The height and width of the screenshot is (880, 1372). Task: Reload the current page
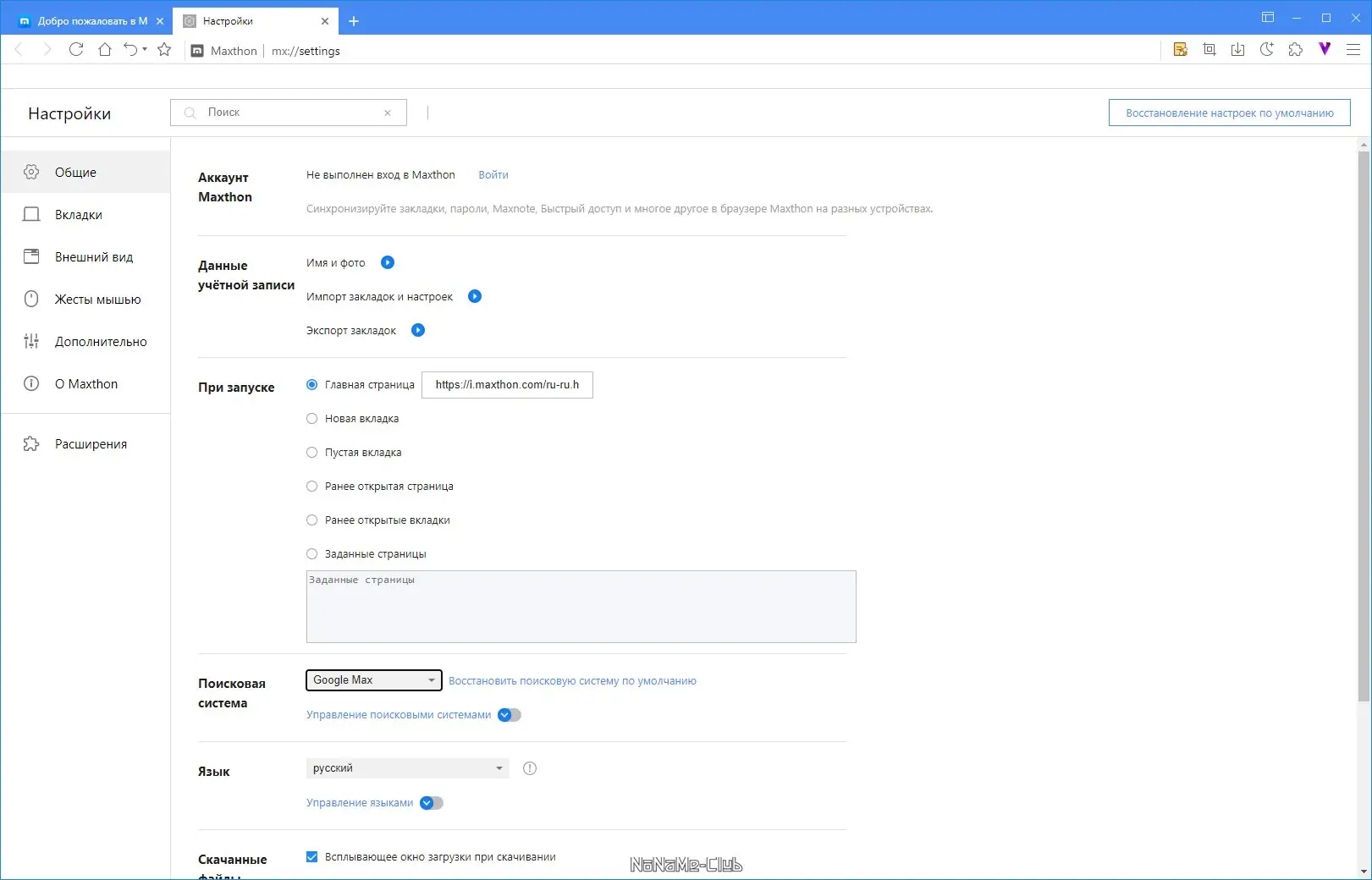tap(76, 50)
